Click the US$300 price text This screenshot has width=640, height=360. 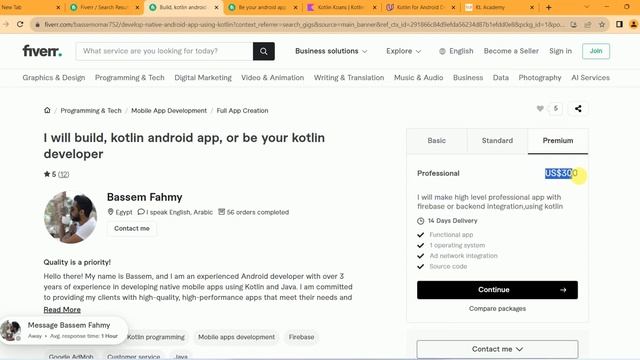pyautogui.click(x=561, y=173)
